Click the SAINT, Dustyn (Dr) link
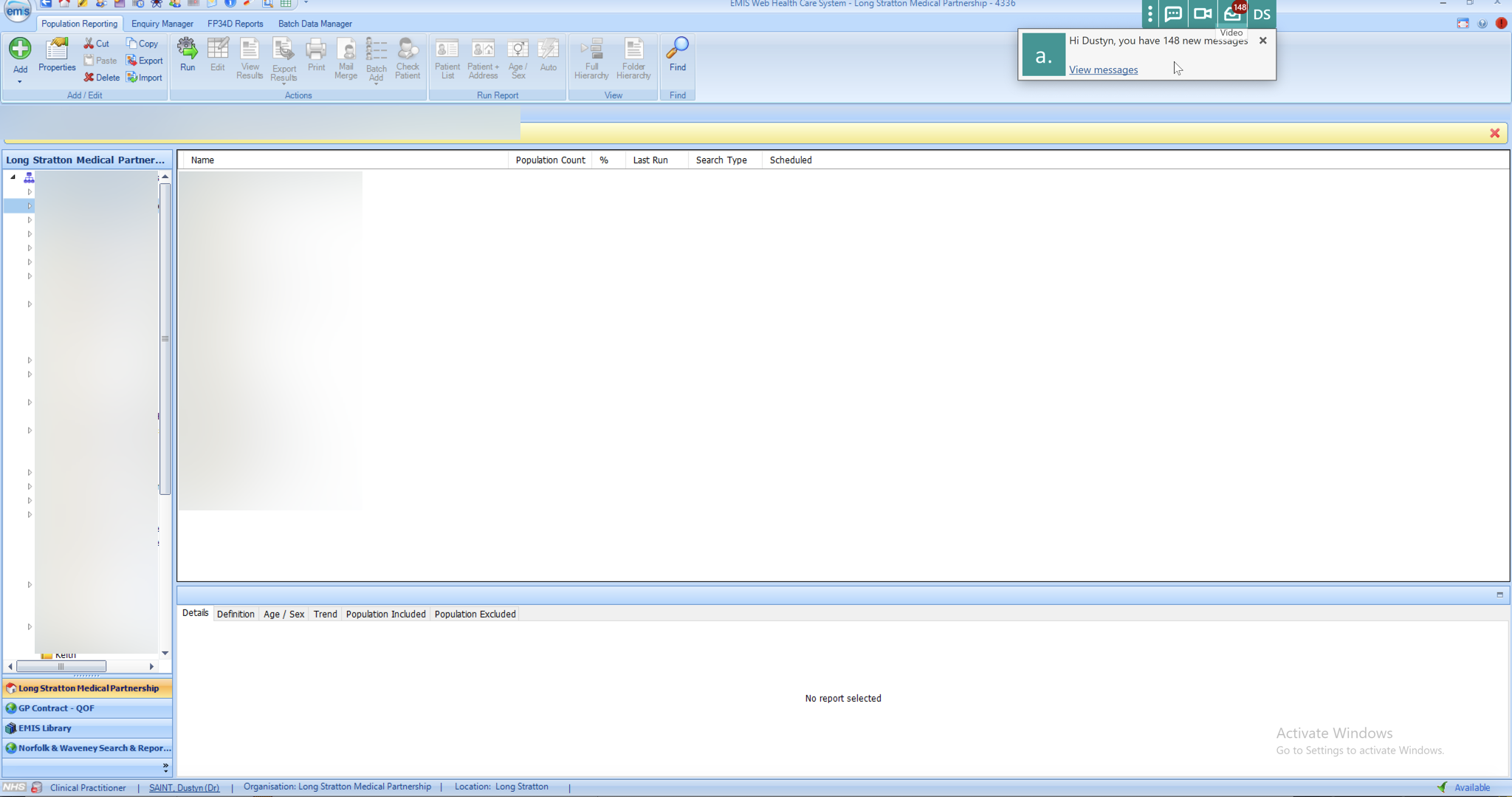The height and width of the screenshot is (797, 1512). click(185, 787)
